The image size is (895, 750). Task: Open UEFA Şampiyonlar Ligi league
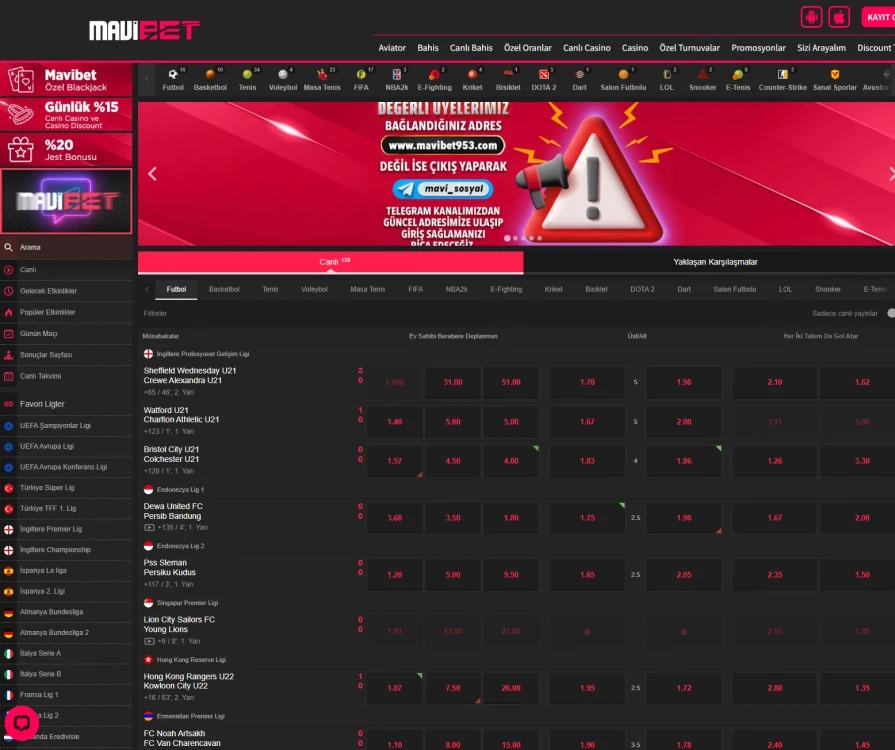(x=66, y=426)
